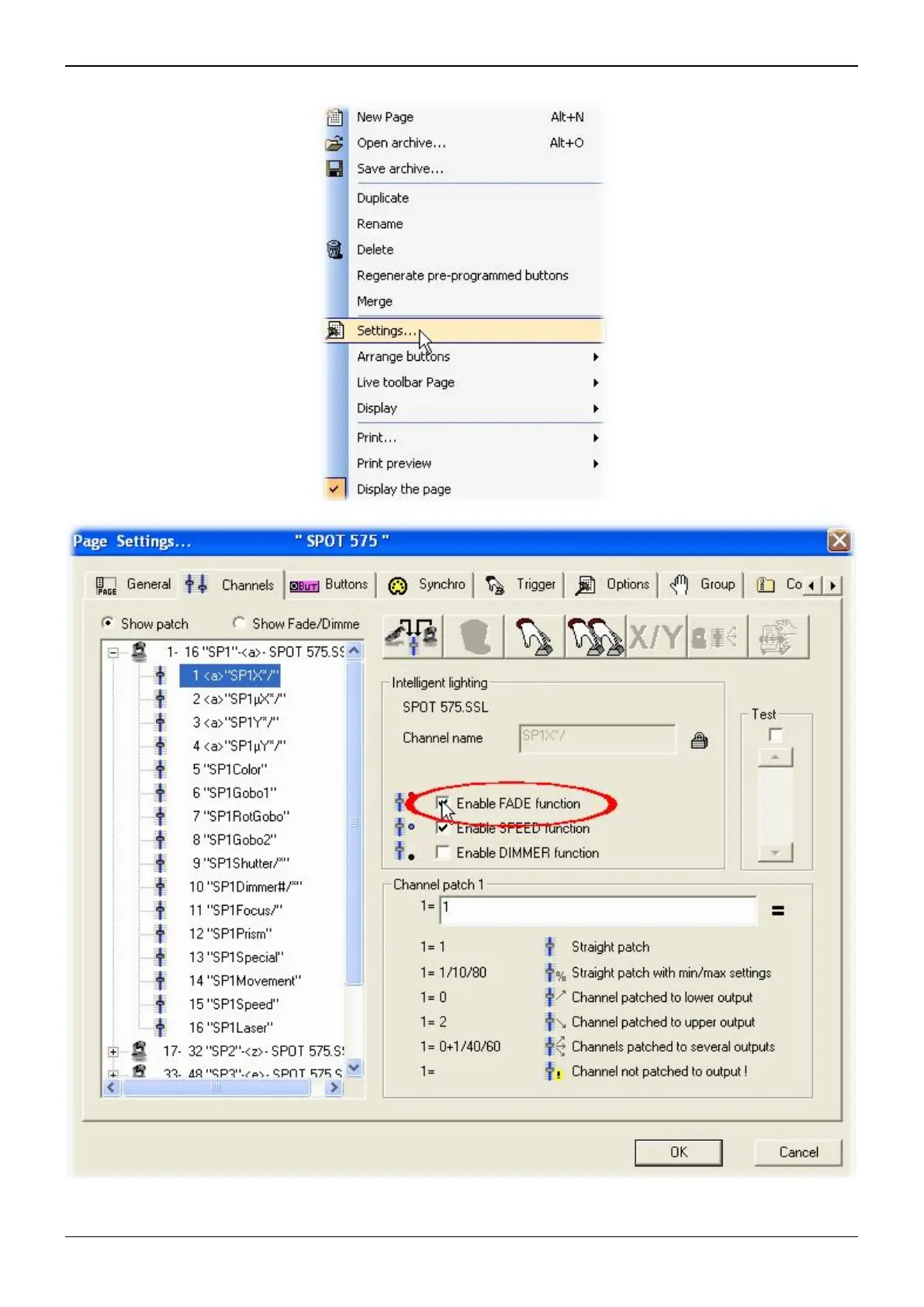Expand the SP2 SPOT 575 tree node
This screenshot has width=924, height=1307.
pos(113,1052)
